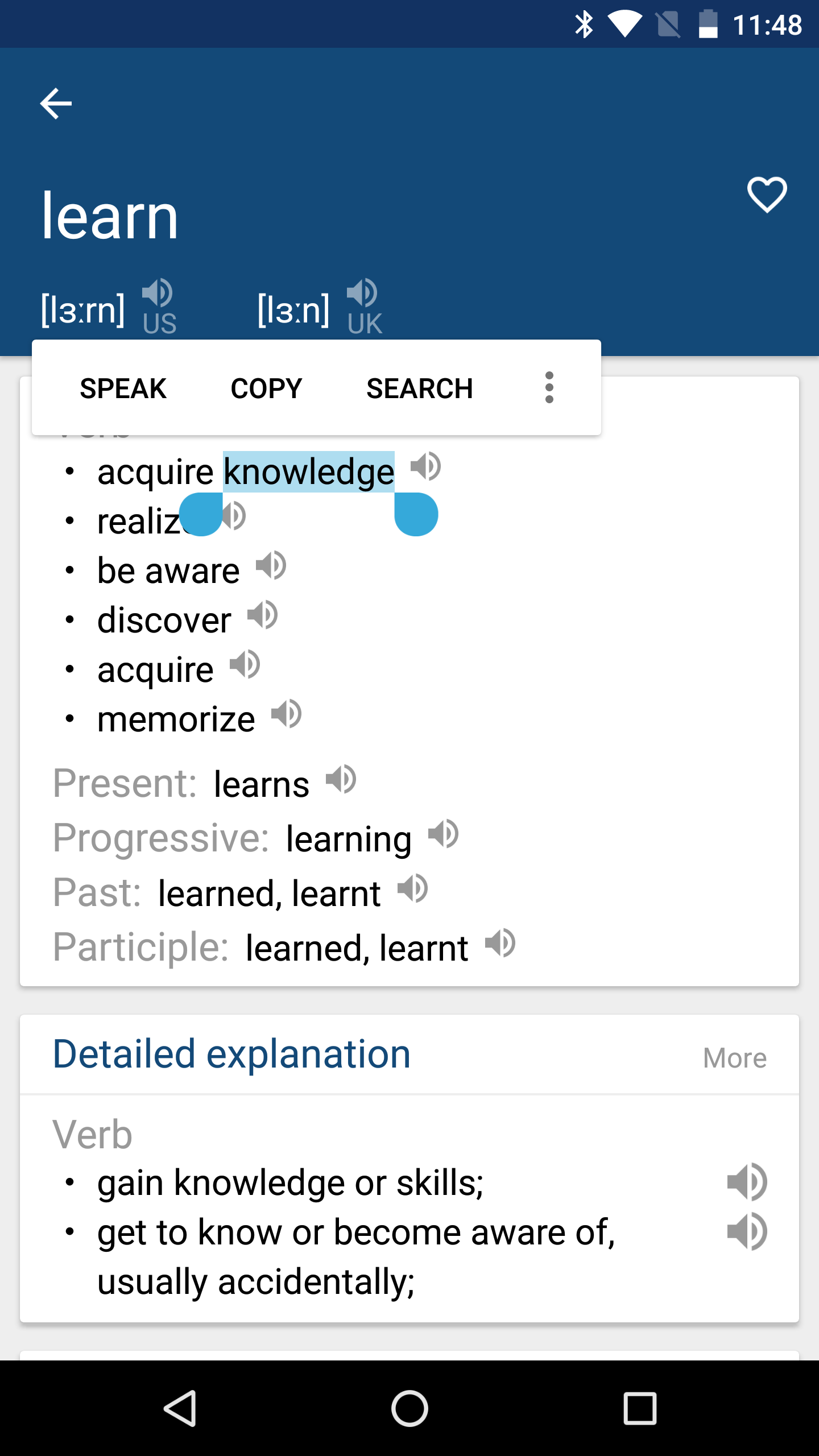Tap SPEAK in the selection popup

pos(123,388)
